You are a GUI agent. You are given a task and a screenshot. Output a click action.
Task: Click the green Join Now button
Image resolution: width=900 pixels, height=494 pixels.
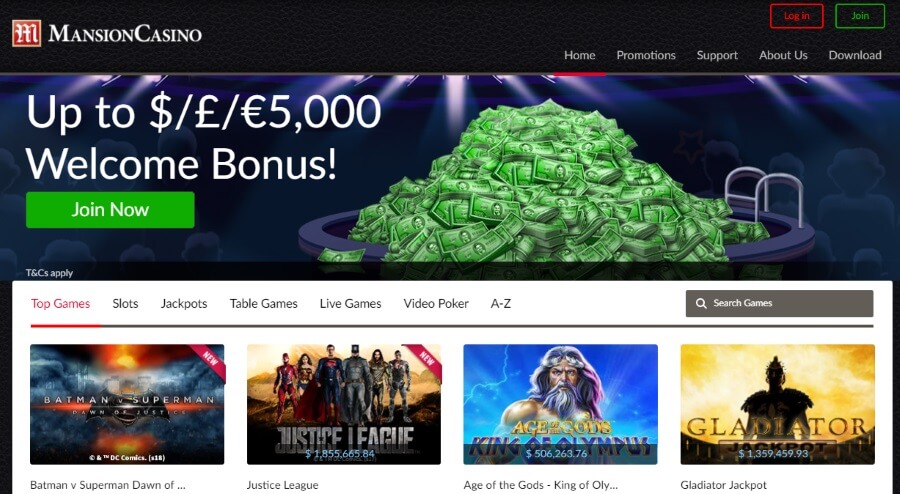[x=110, y=209]
